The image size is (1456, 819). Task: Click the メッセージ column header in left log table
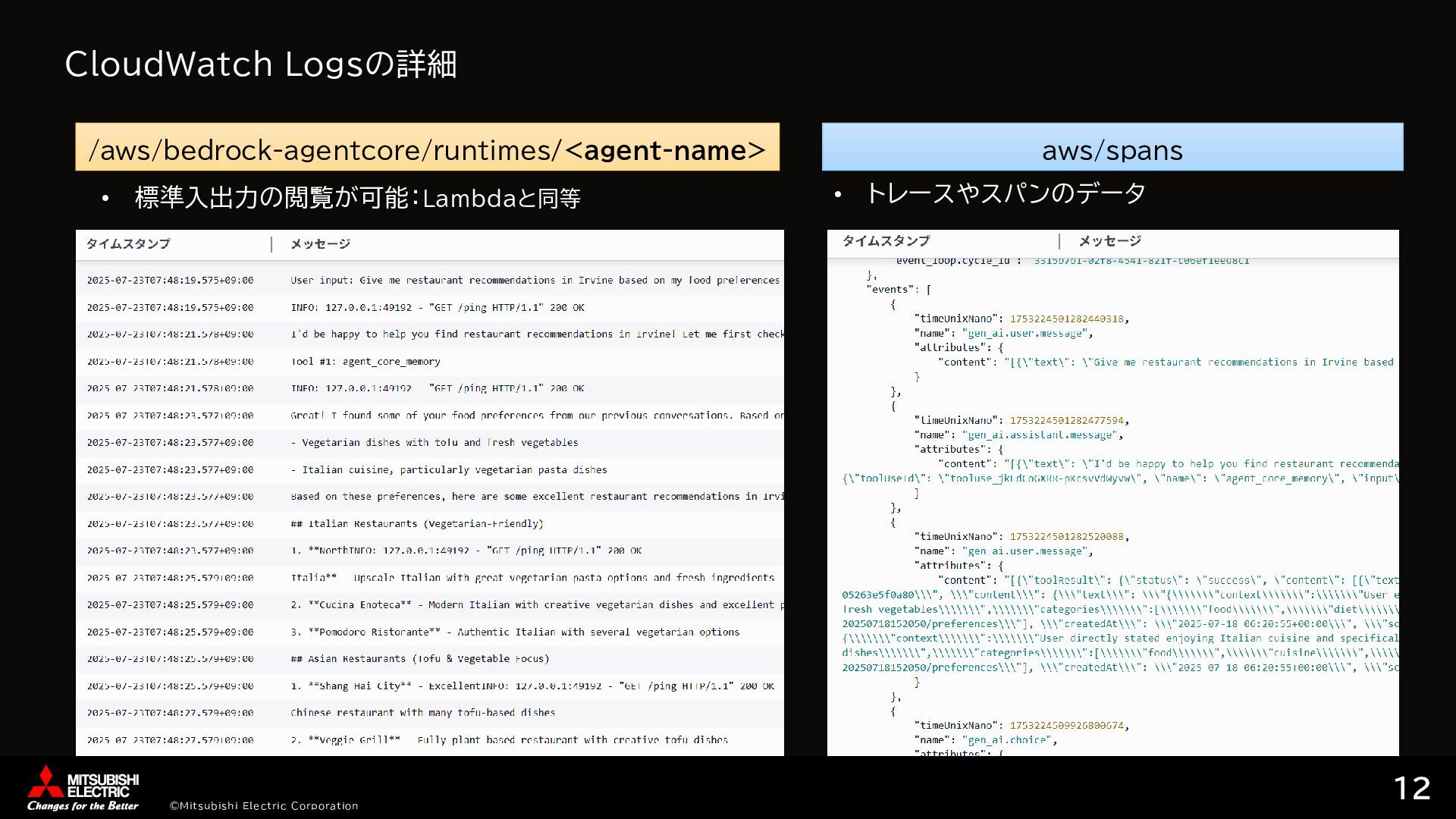click(320, 243)
